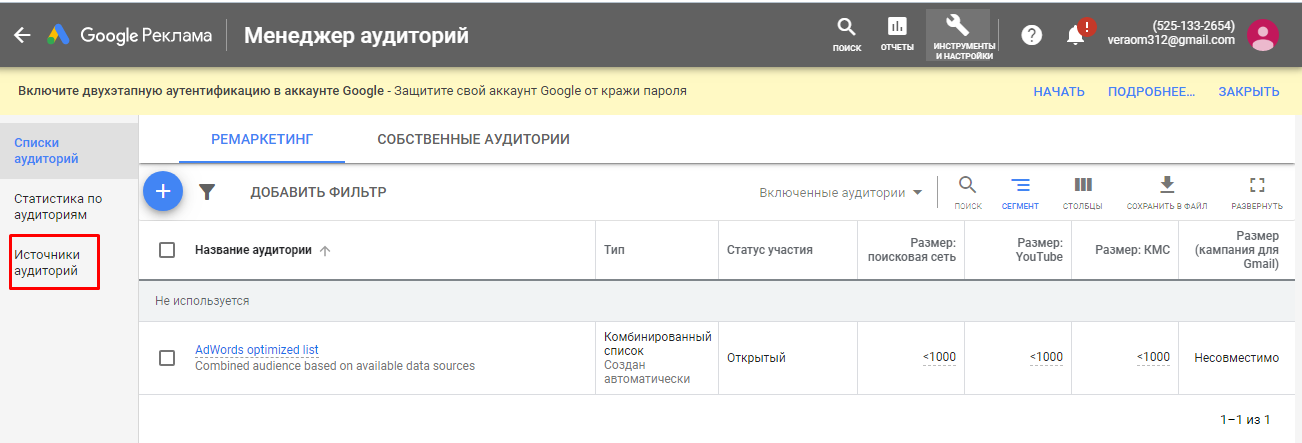Screen dimensions: 1302x443
Task: Open the help question mark icon
Action: [x=1031, y=35]
